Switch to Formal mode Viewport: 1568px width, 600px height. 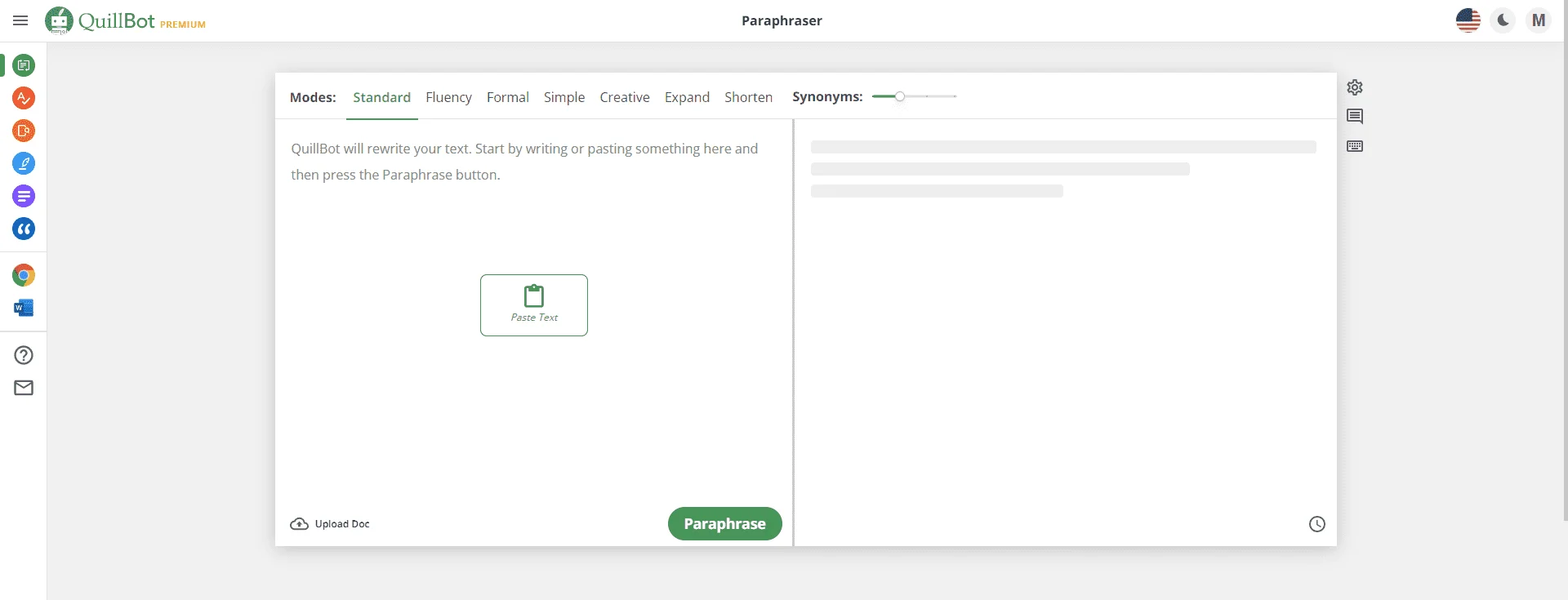click(508, 97)
